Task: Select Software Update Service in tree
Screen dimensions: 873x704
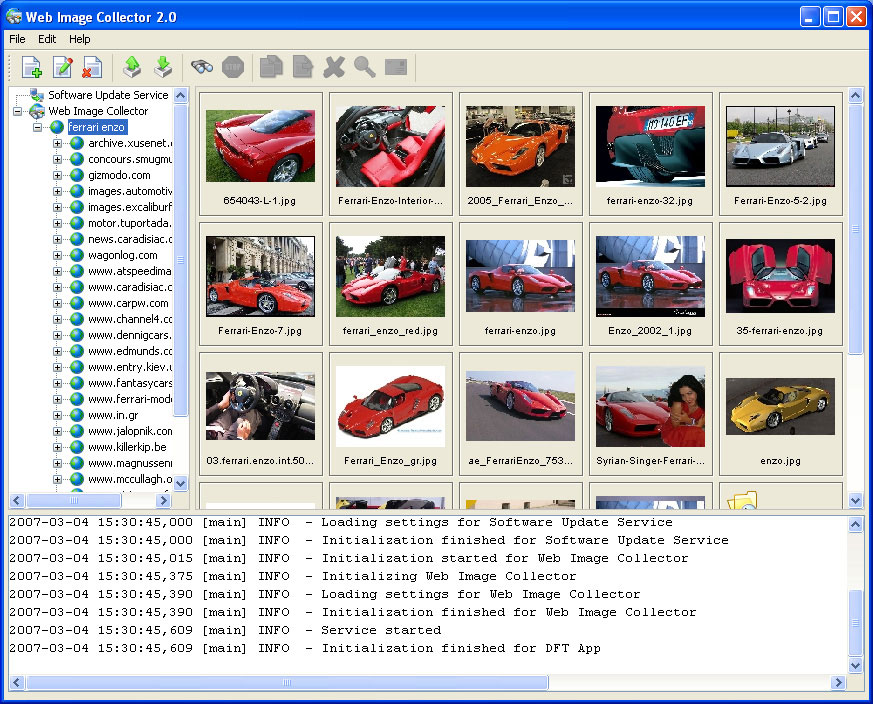Action: click(x=108, y=95)
